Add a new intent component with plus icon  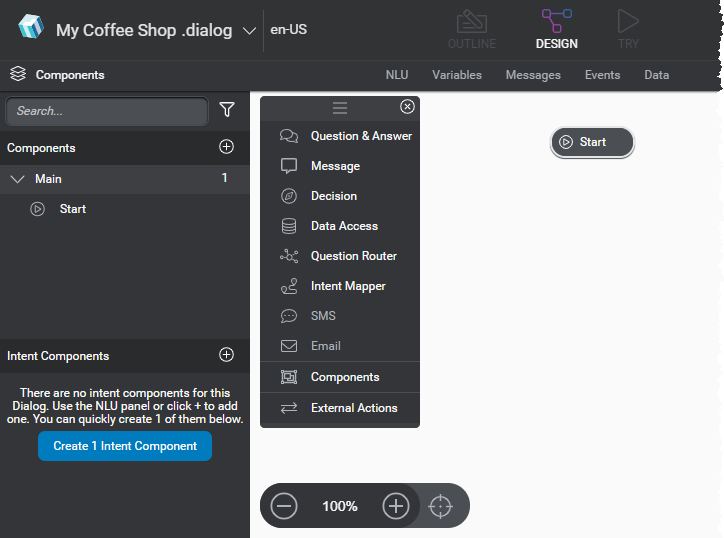pyautogui.click(x=226, y=355)
